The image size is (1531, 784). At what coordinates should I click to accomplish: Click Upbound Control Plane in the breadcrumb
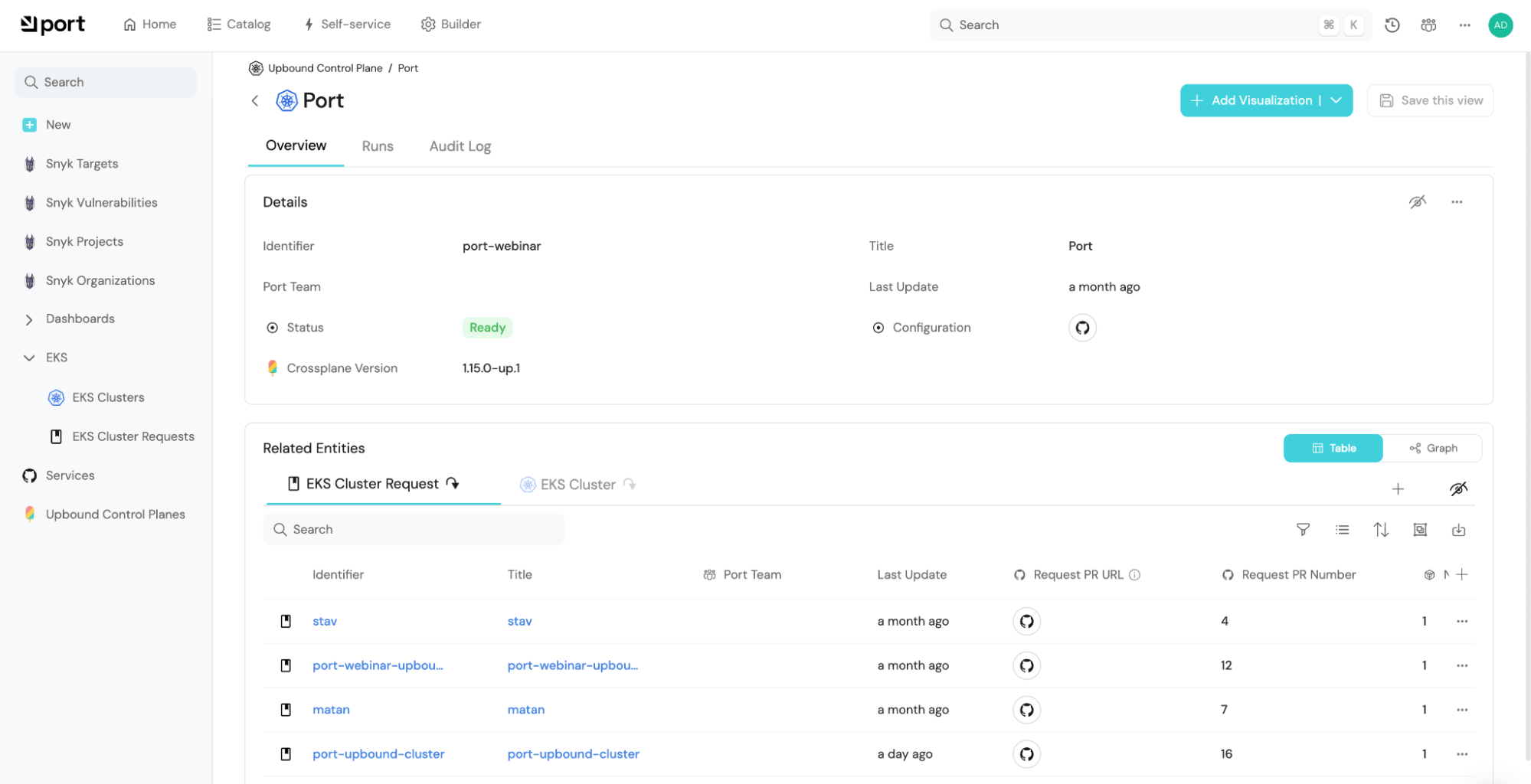pyautogui.click(x=325, y=68)
